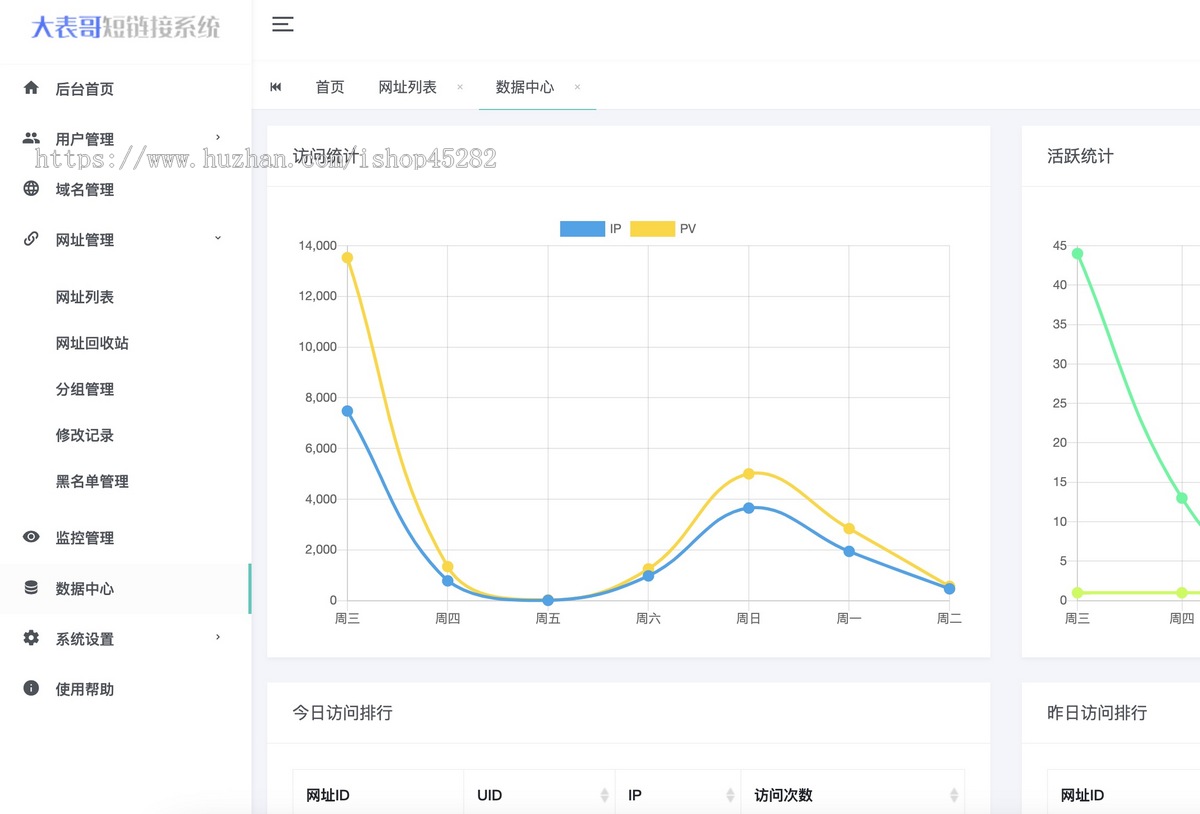1200x814 pixels.
Task: Click the 今日访问排行 card title
Action: click(342, 713)
